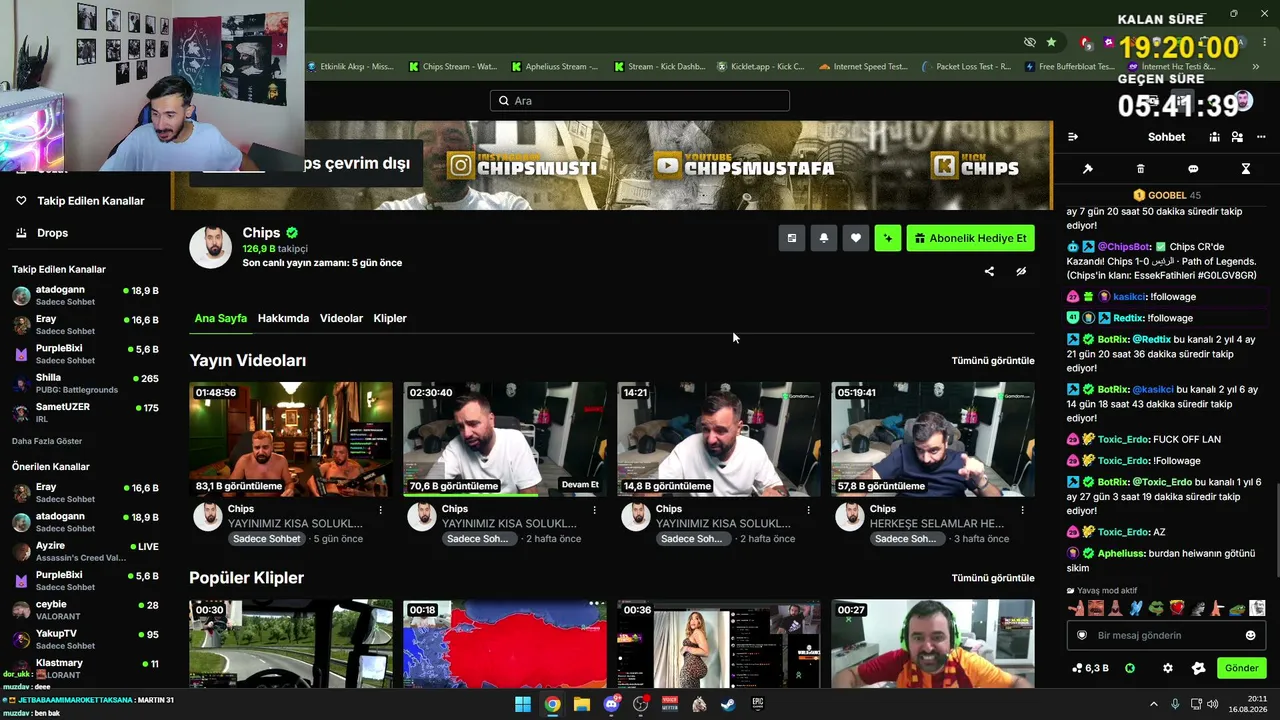Click the Bir mesaj gönderin chat input
The height and width of the screenshot is (720, 1280).
click(1166, 635)
